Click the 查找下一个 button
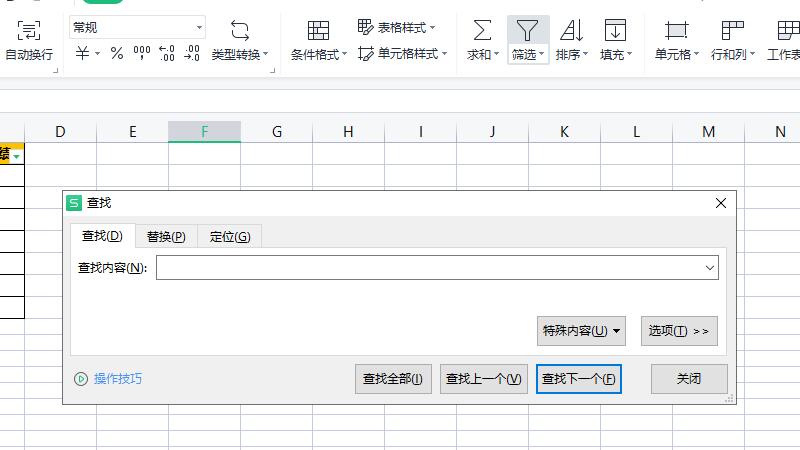 click(579, 379)
